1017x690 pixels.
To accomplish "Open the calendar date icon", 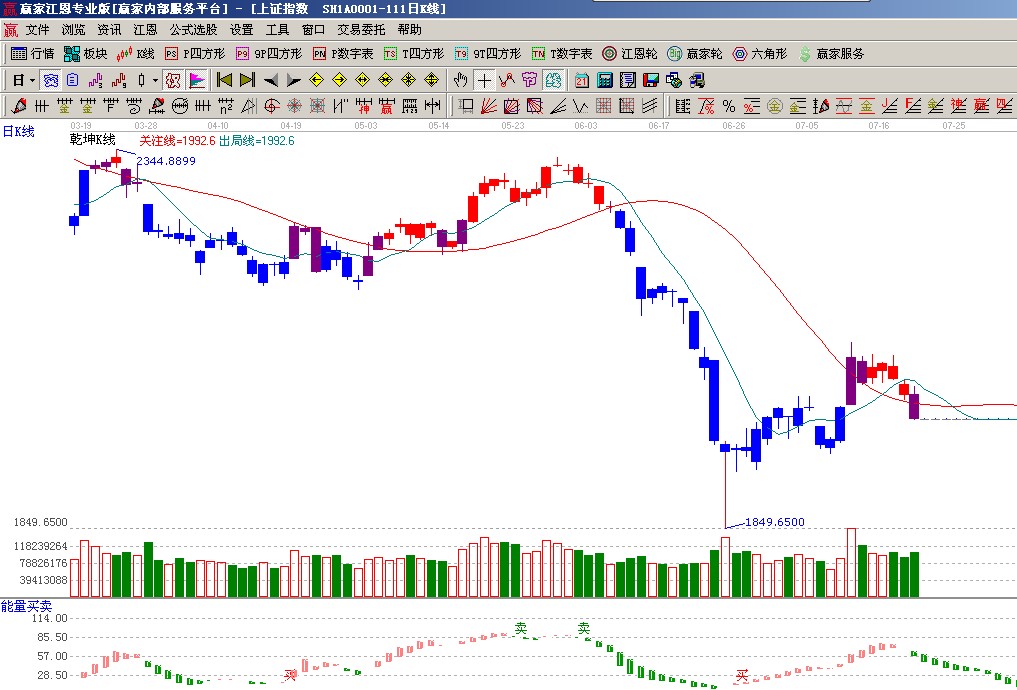I will [581, 80].
